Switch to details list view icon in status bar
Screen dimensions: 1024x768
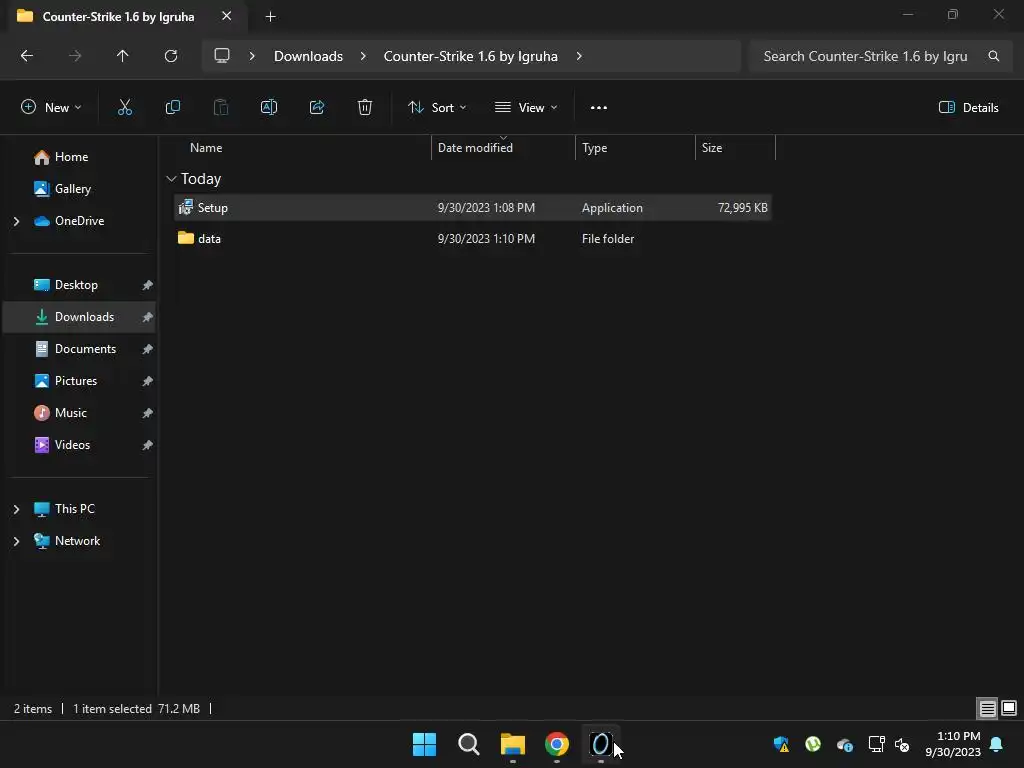click(x=987, y=709)
